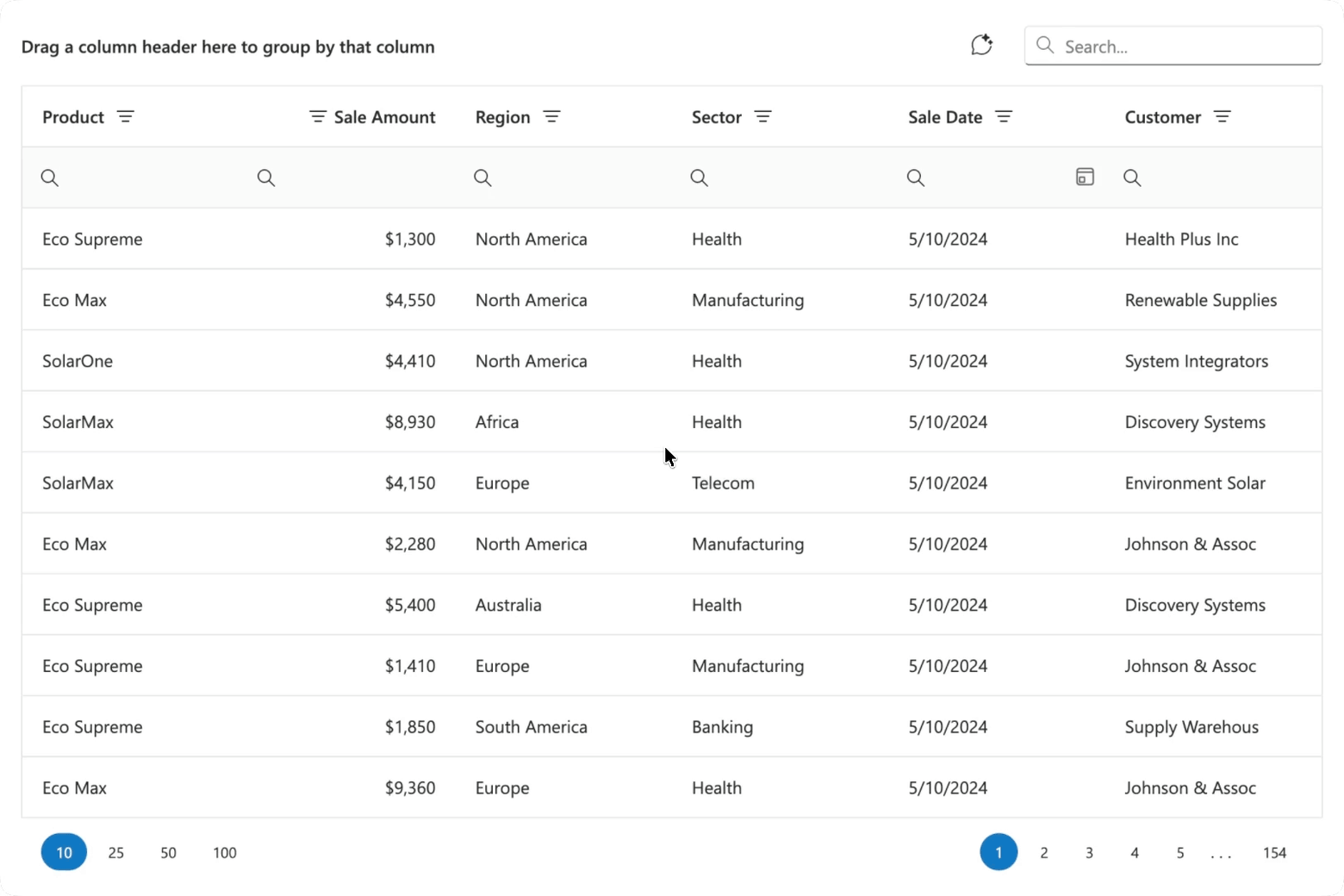Viewport: 1344px width, 896px height.
Task: Go to page 1
Action: [999, 852]
